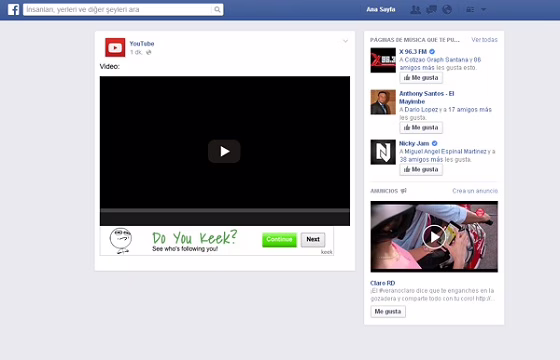Open the notifications globe icon
Image resolution: width=560 pixels, height=360 pixels.
pos(447,10)
